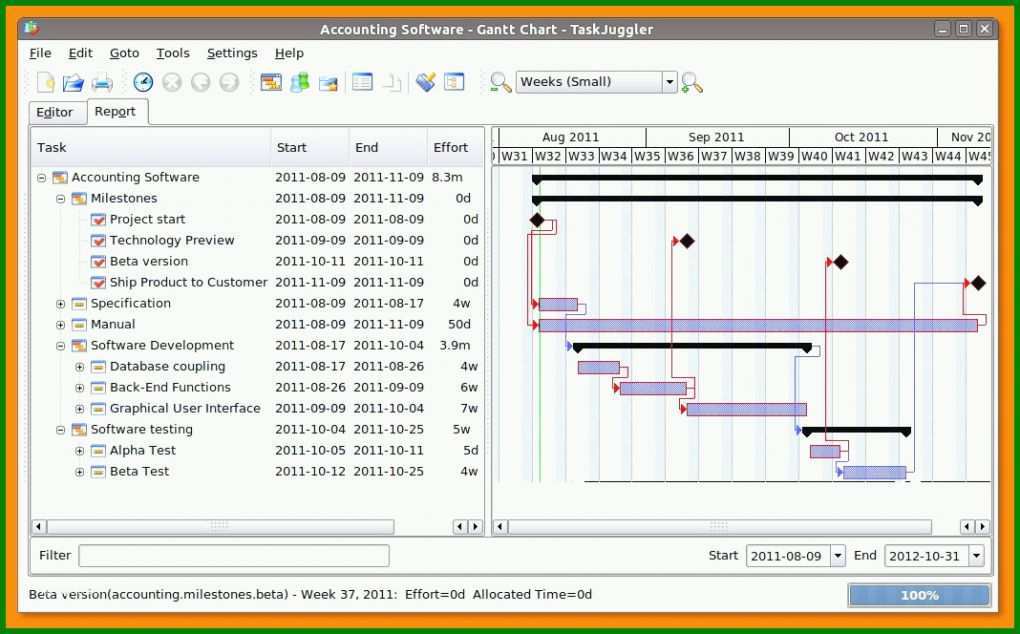Click the Effort column header

tap(455, 148)
